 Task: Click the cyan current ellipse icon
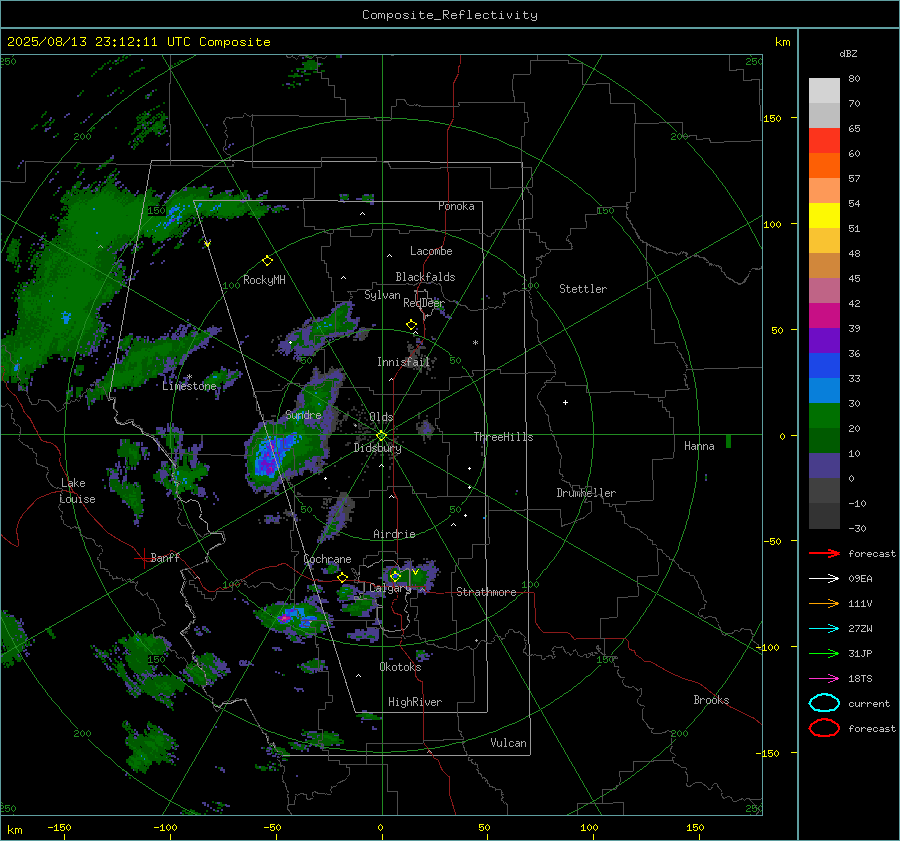[x=824, y=703]
